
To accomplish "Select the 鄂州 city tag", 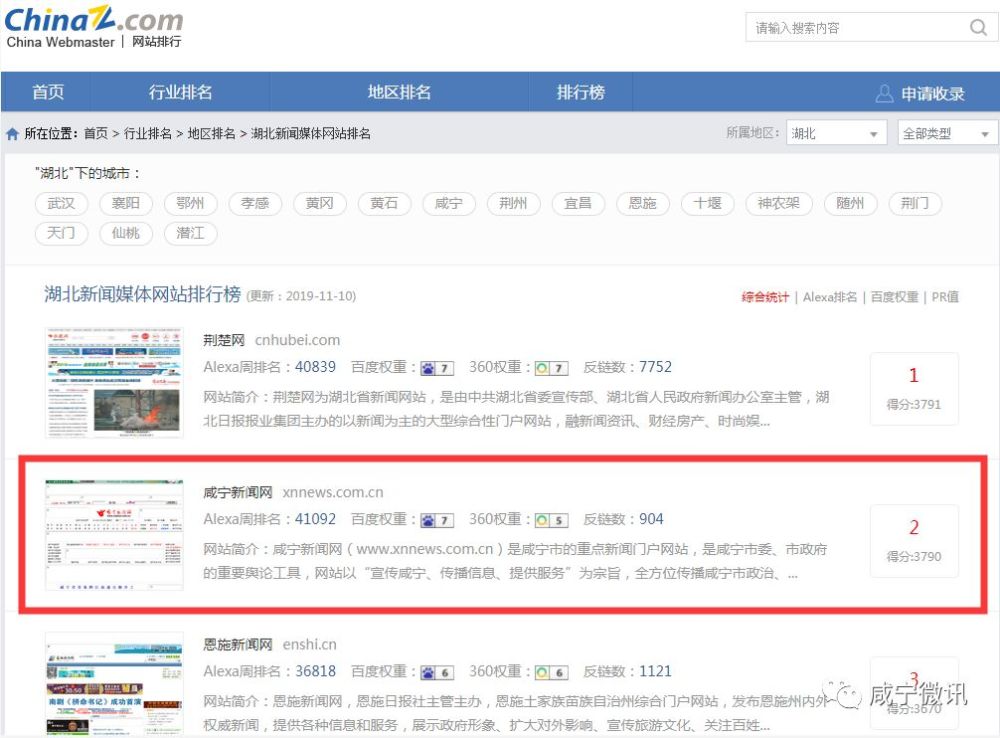I will [190, 203].
